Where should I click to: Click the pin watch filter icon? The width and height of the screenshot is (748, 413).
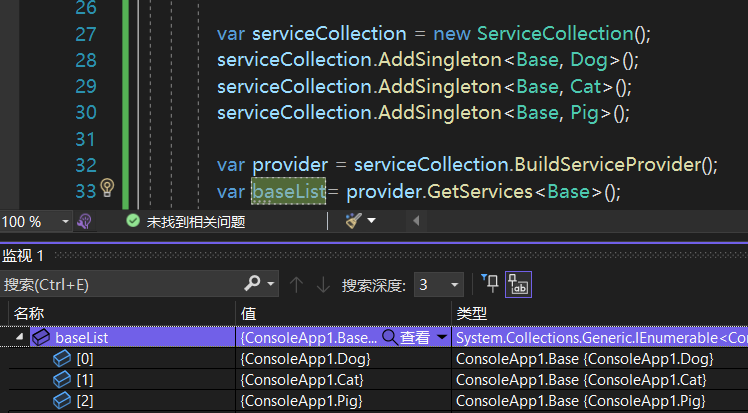pyautogui.click(x=490, y=283)
